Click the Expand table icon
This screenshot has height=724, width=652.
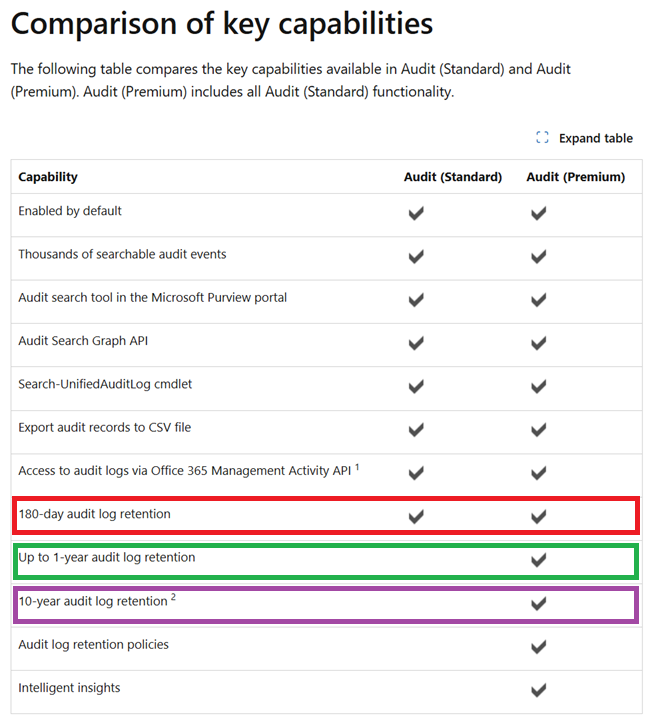click(x=543, y=138)
